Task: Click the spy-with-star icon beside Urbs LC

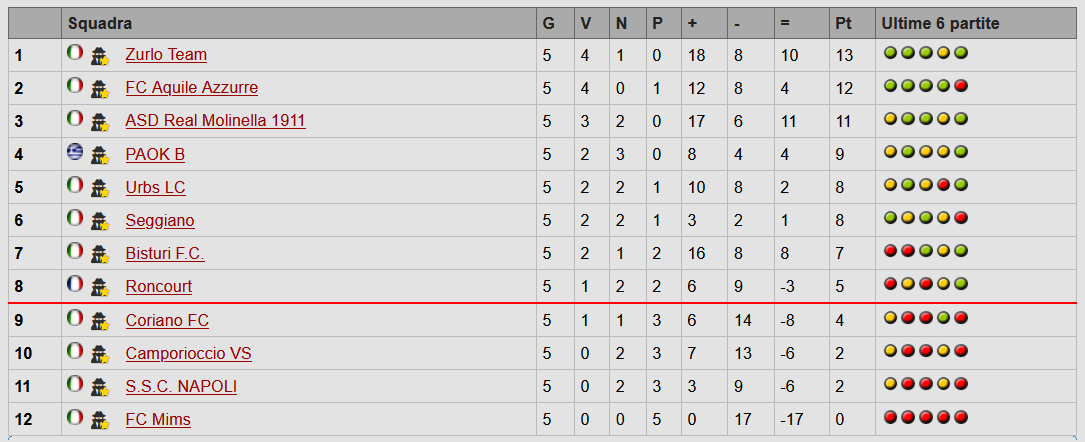Action: click(x=100, y=188)
